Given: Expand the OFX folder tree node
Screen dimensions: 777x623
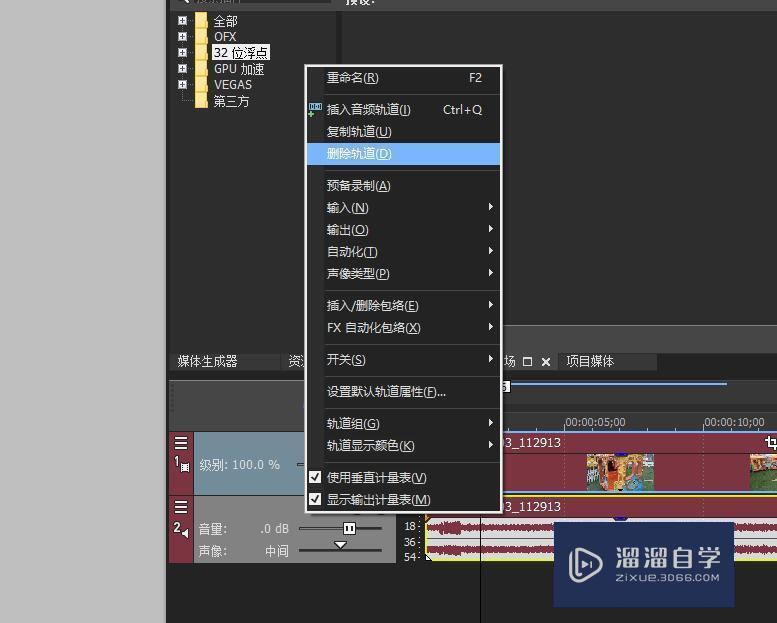Looking at the screenshot, I should [x=182, y=37].
